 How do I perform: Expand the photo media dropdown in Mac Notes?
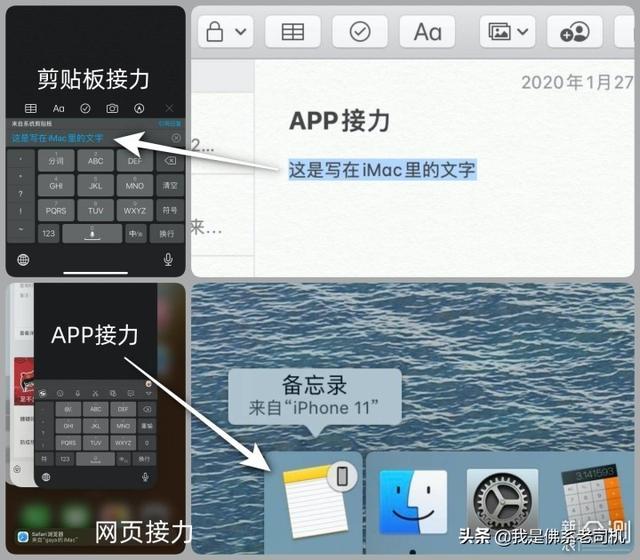pyautogui.click(x=507, y=31)
